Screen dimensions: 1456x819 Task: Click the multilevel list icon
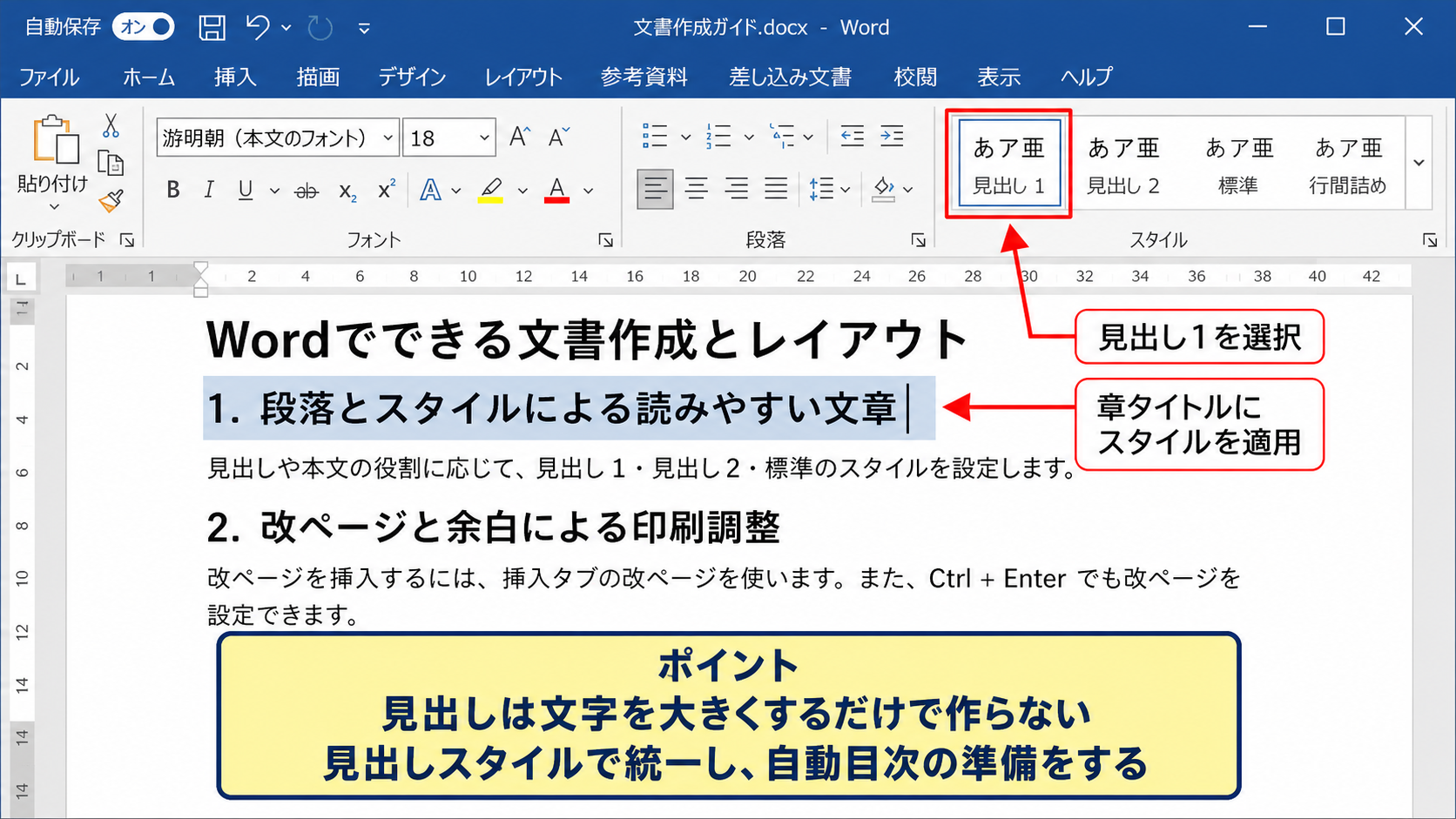(x=782, y=137)
